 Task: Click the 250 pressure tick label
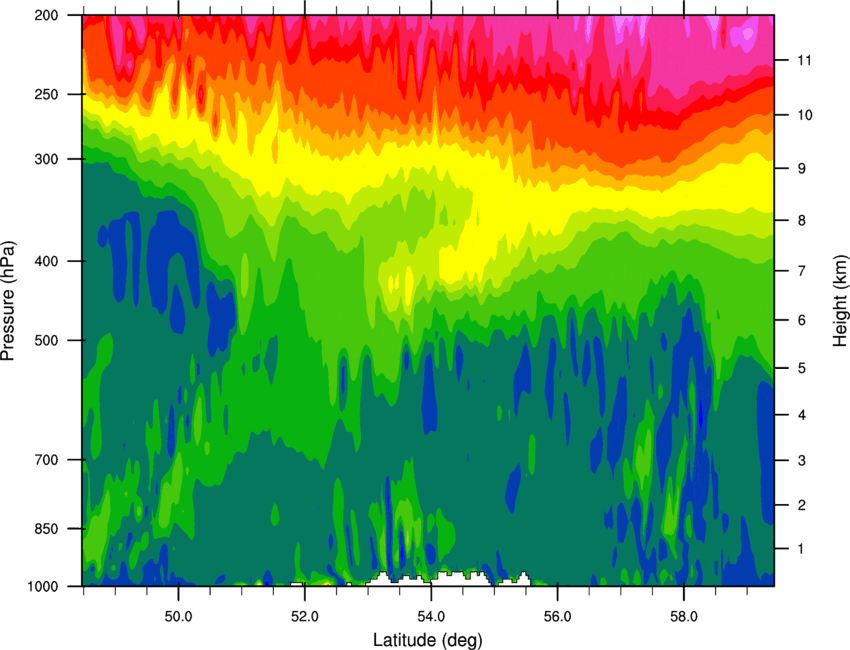click(x=46, y=94)
